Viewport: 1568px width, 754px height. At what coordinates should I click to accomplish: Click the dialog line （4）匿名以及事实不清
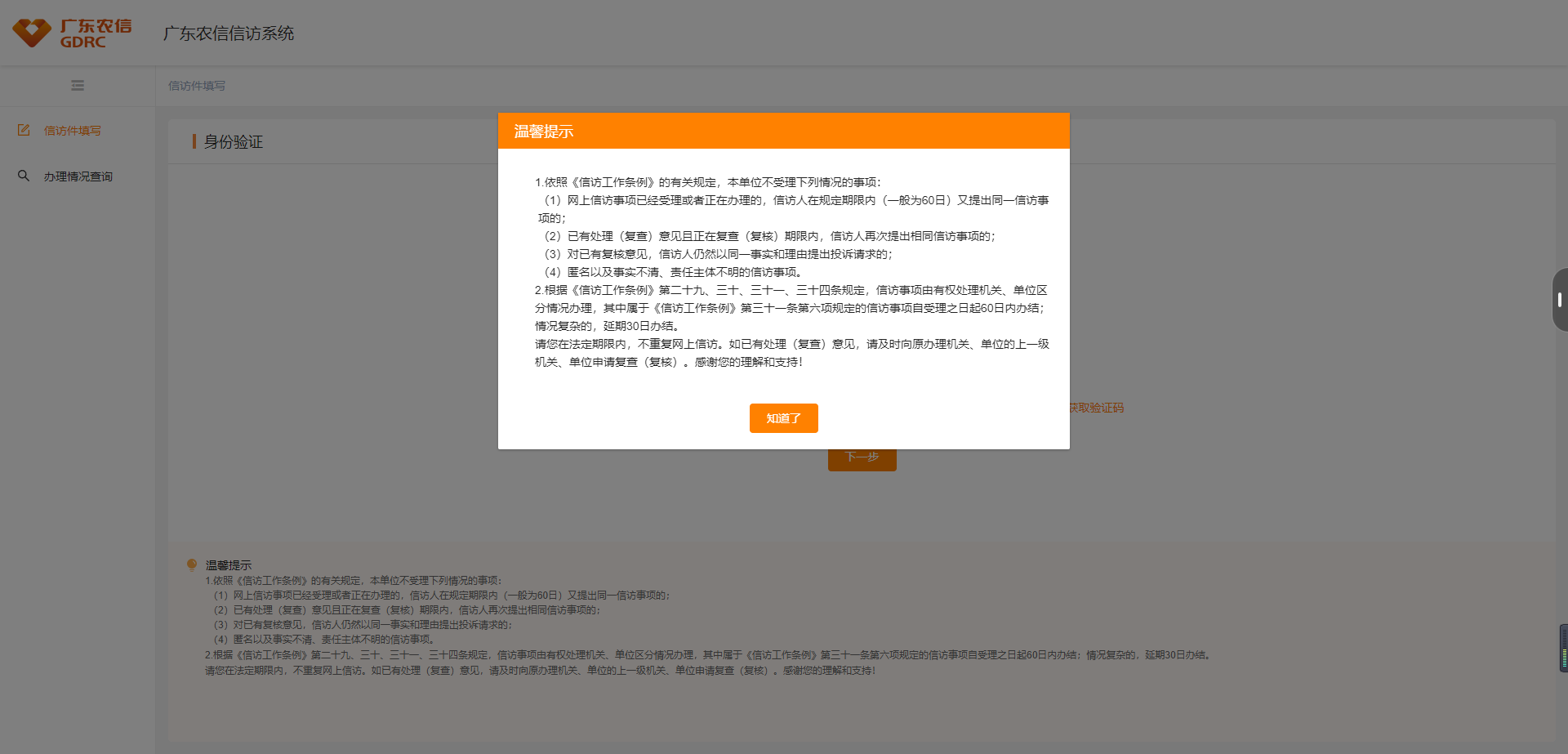point(673,272)
